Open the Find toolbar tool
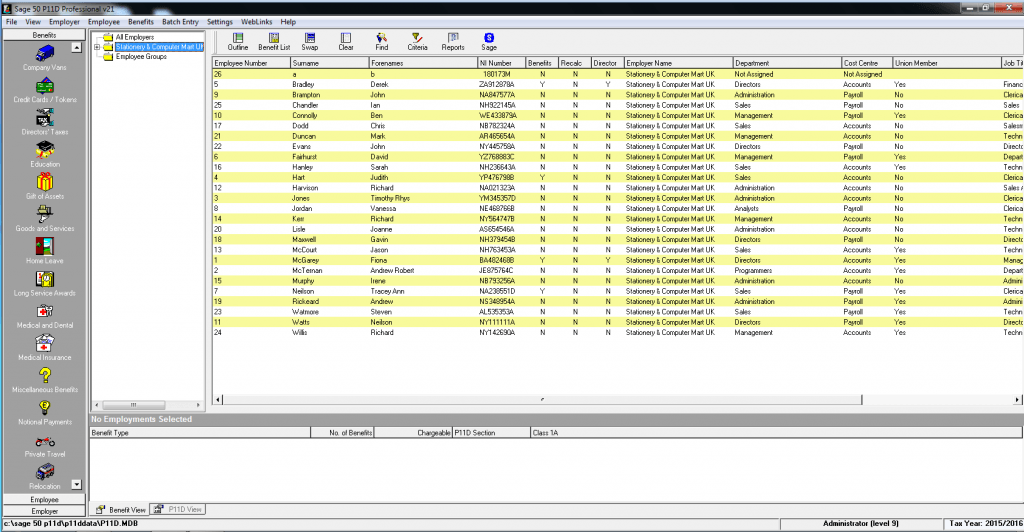 pyautogui.click(x=381, y=42)
